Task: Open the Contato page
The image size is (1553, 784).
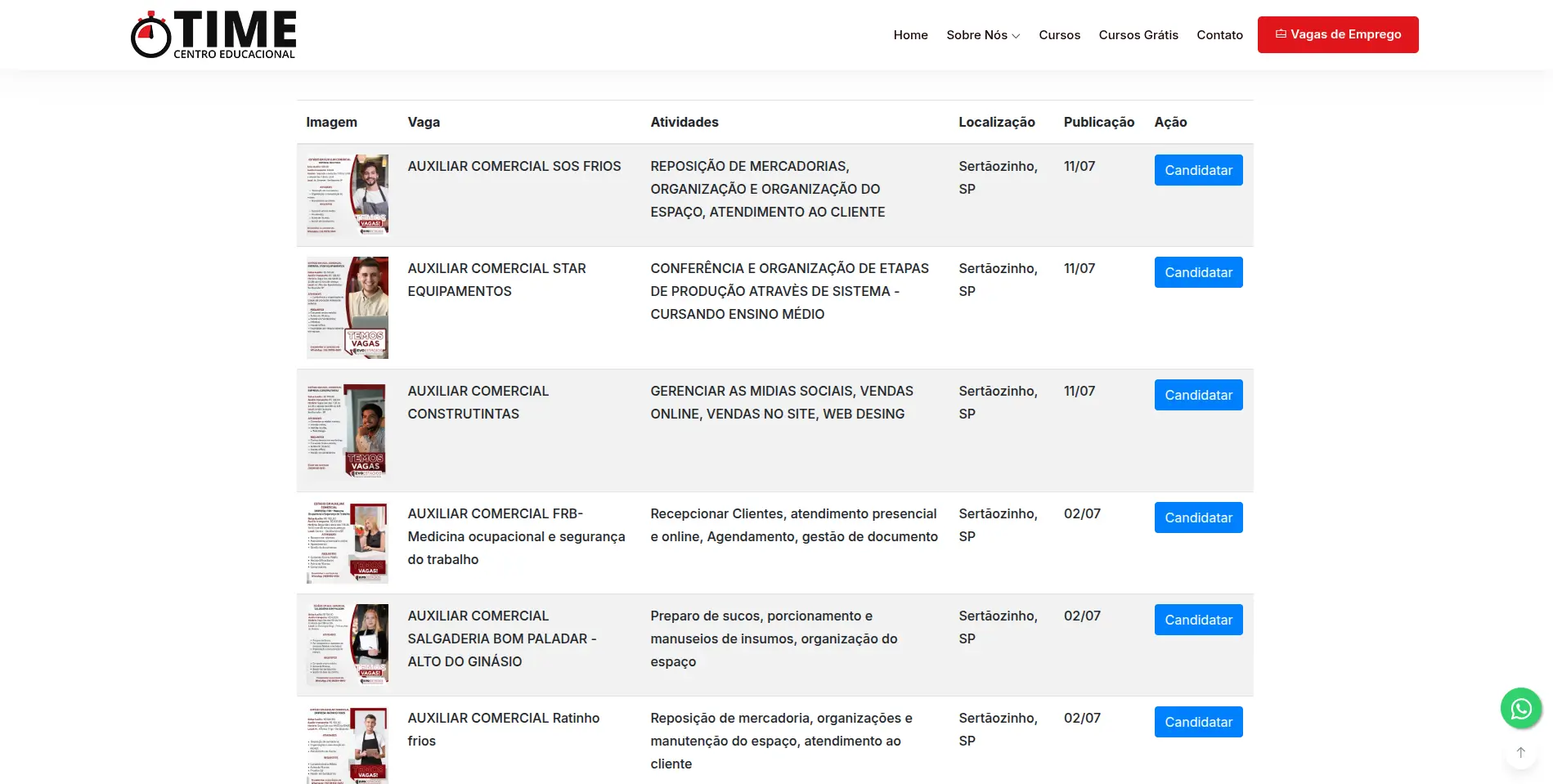Action: coord(1219,35)
